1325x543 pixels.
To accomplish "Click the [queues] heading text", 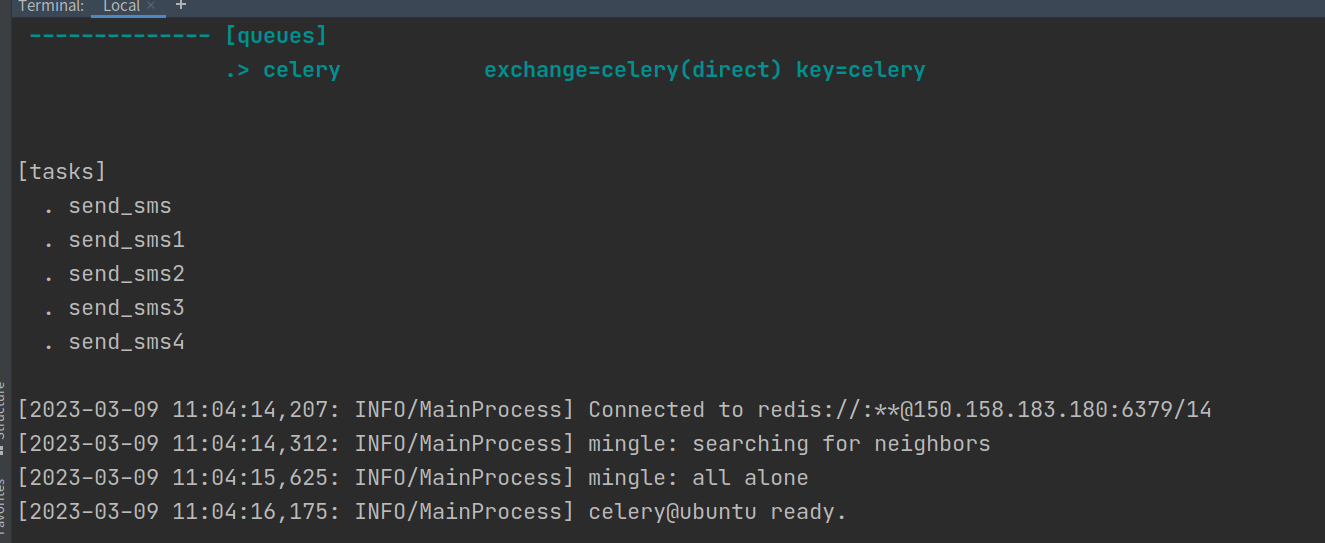I will tap(276, 37).
